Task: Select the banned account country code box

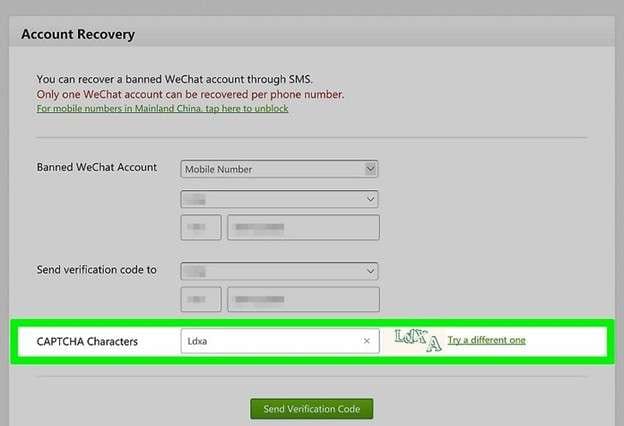Action: (201, 227)
